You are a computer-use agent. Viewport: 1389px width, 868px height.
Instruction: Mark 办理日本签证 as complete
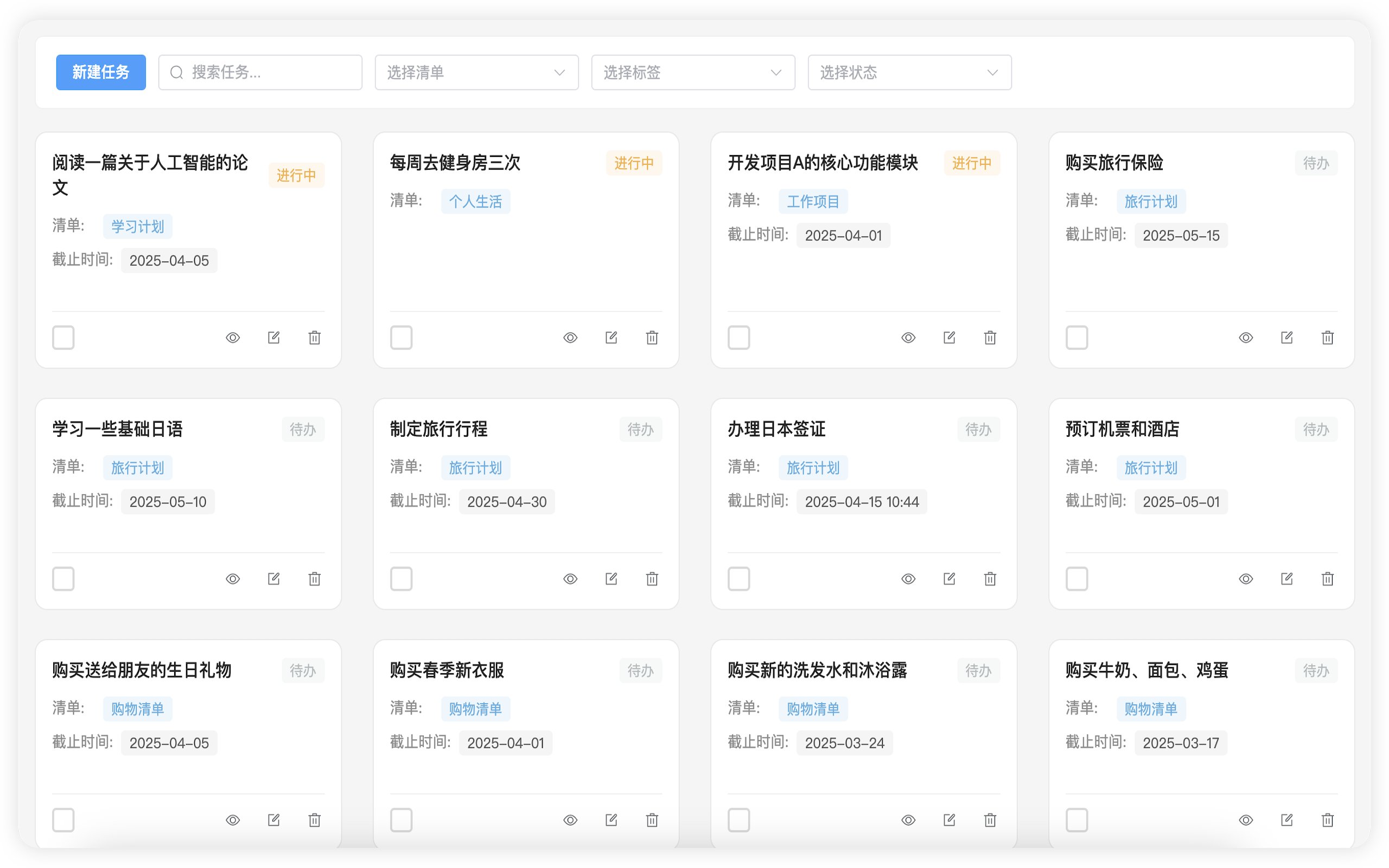point(738,579)
